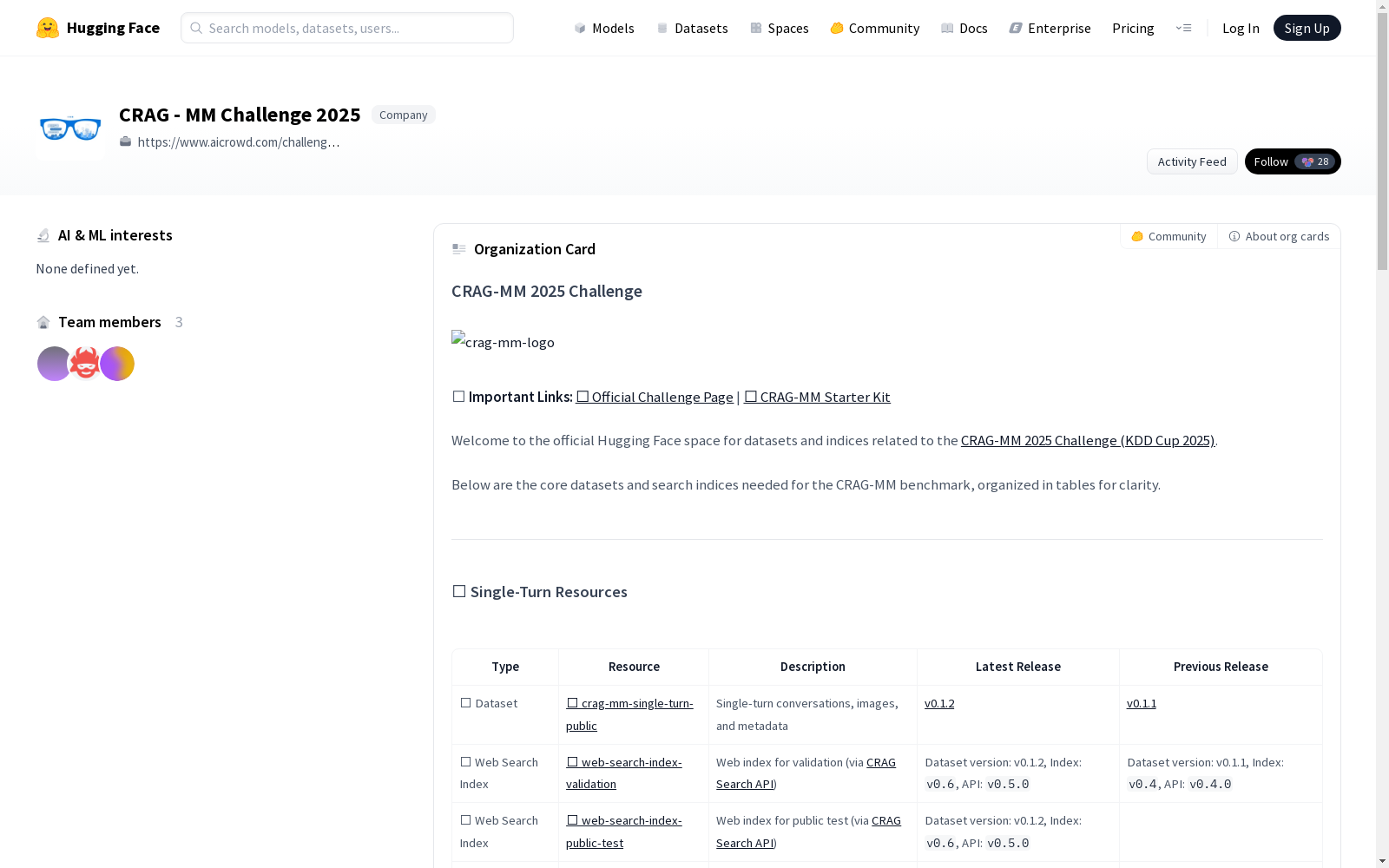1389x868 pixels.
Task: Open the Community menu item in navbar
Action: (x=875, y=28)
